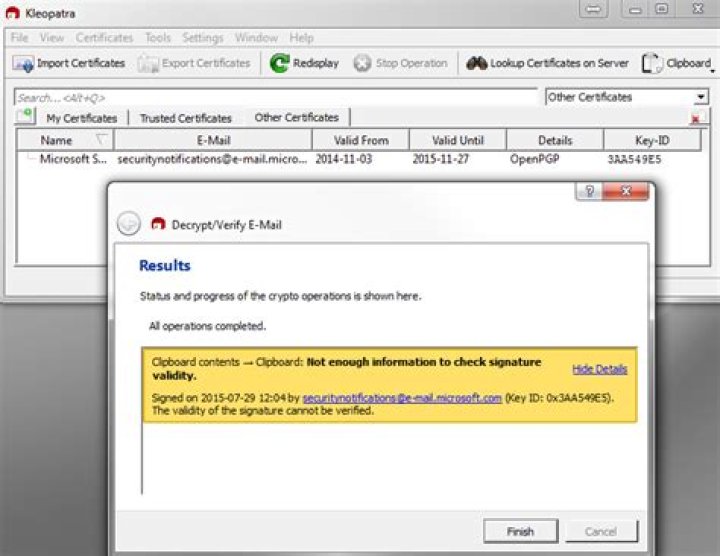The width and height of the screenshot is (720, 556).
Task: Click the OpenPGP details cell
Action: pos(534,159)
